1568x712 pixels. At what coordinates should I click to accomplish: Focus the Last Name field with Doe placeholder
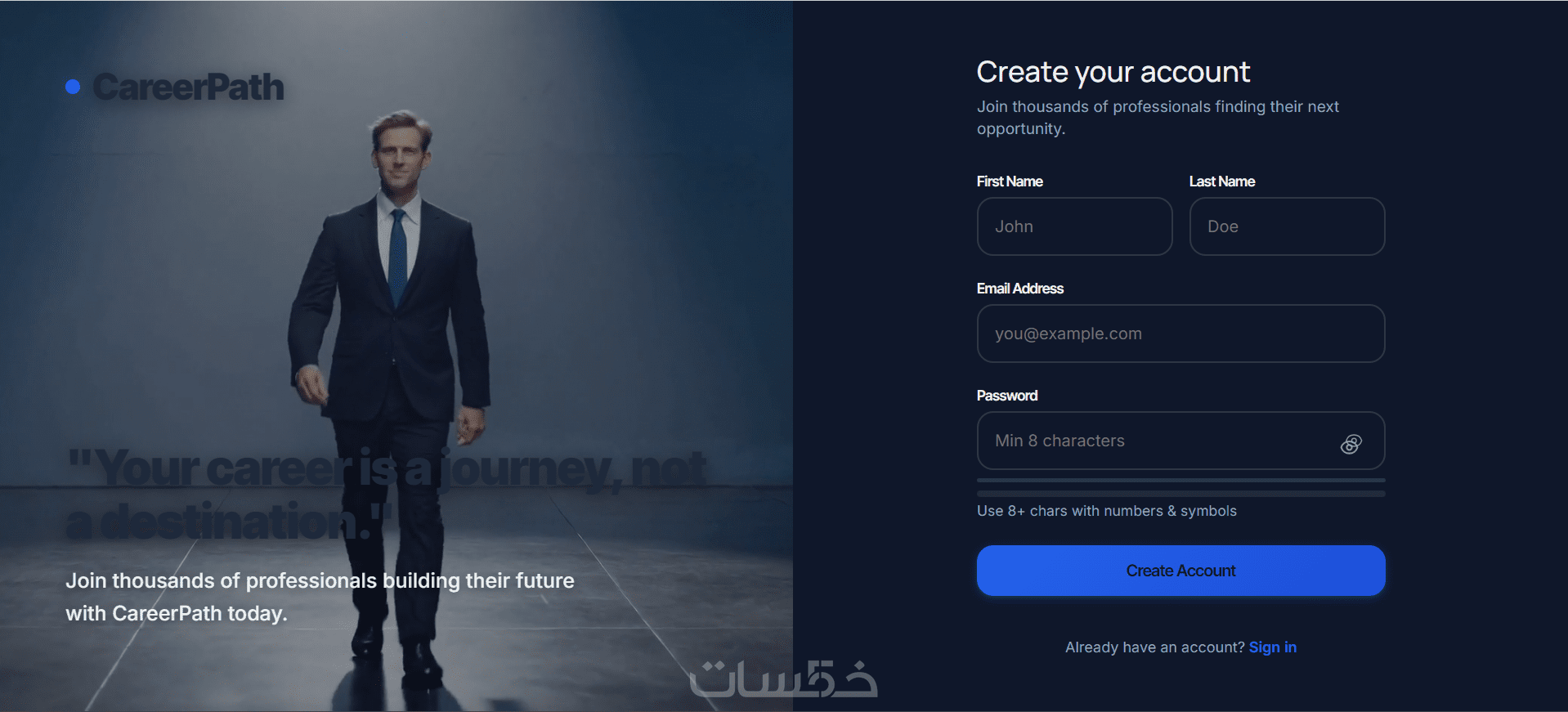[1287, 226]
